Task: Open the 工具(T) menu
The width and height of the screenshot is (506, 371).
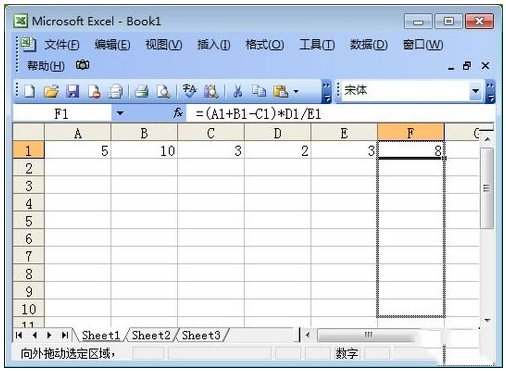Action: [317, 44]
